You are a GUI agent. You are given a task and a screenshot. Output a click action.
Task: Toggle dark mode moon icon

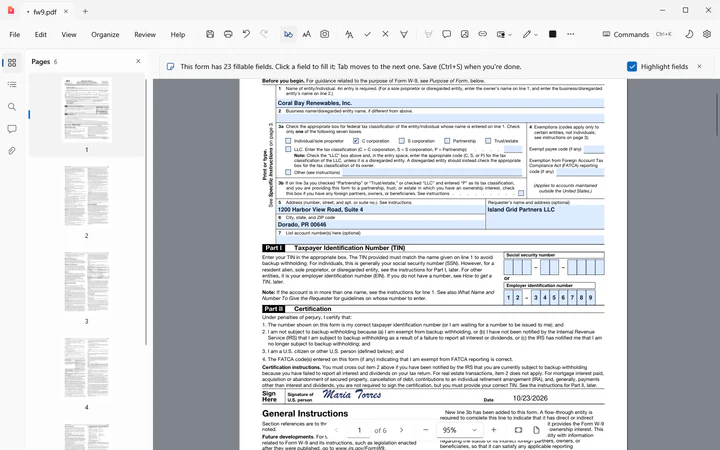689,34
